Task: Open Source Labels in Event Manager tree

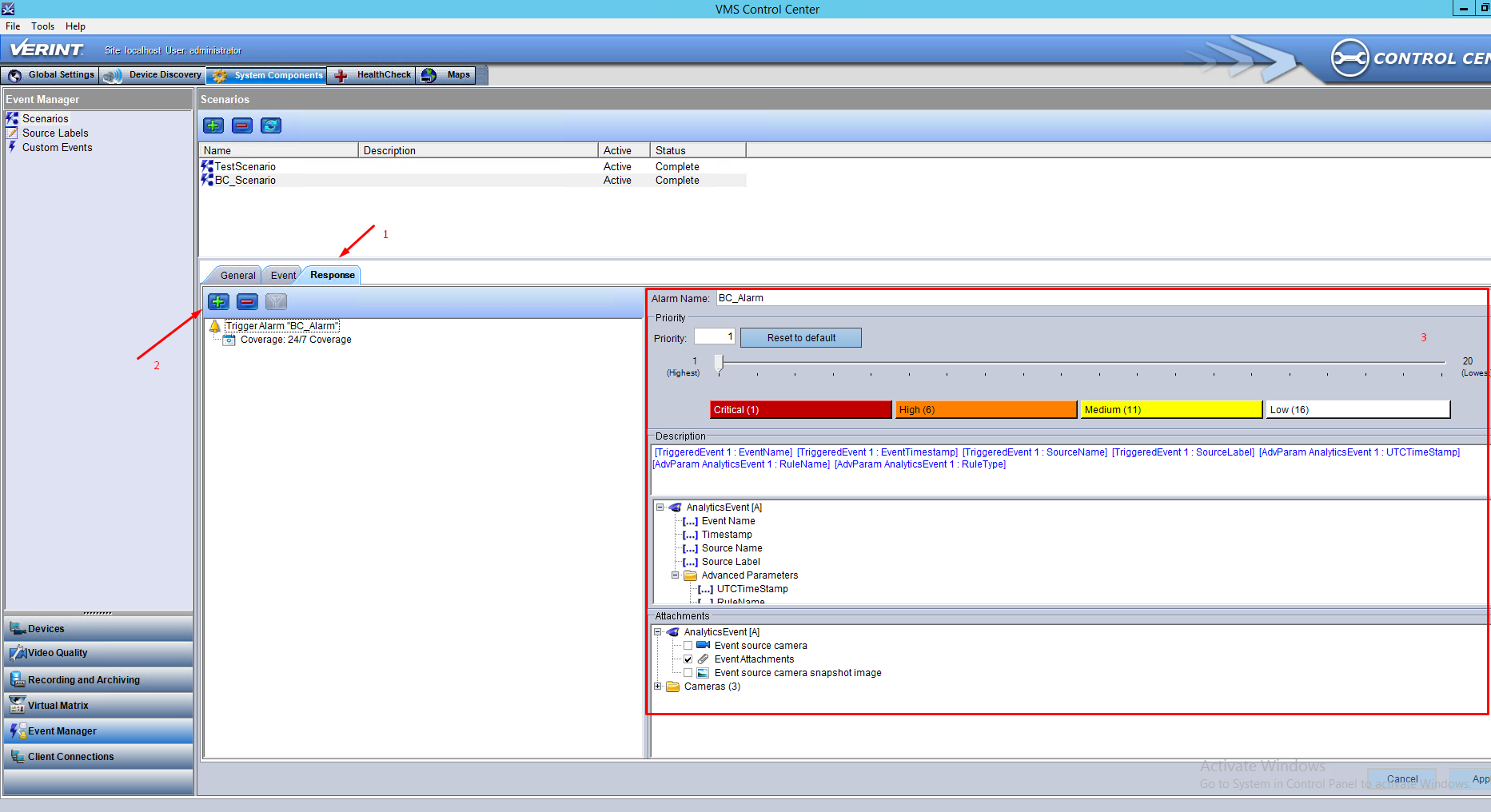Action: pyautogui.click(x=55, y=133)
